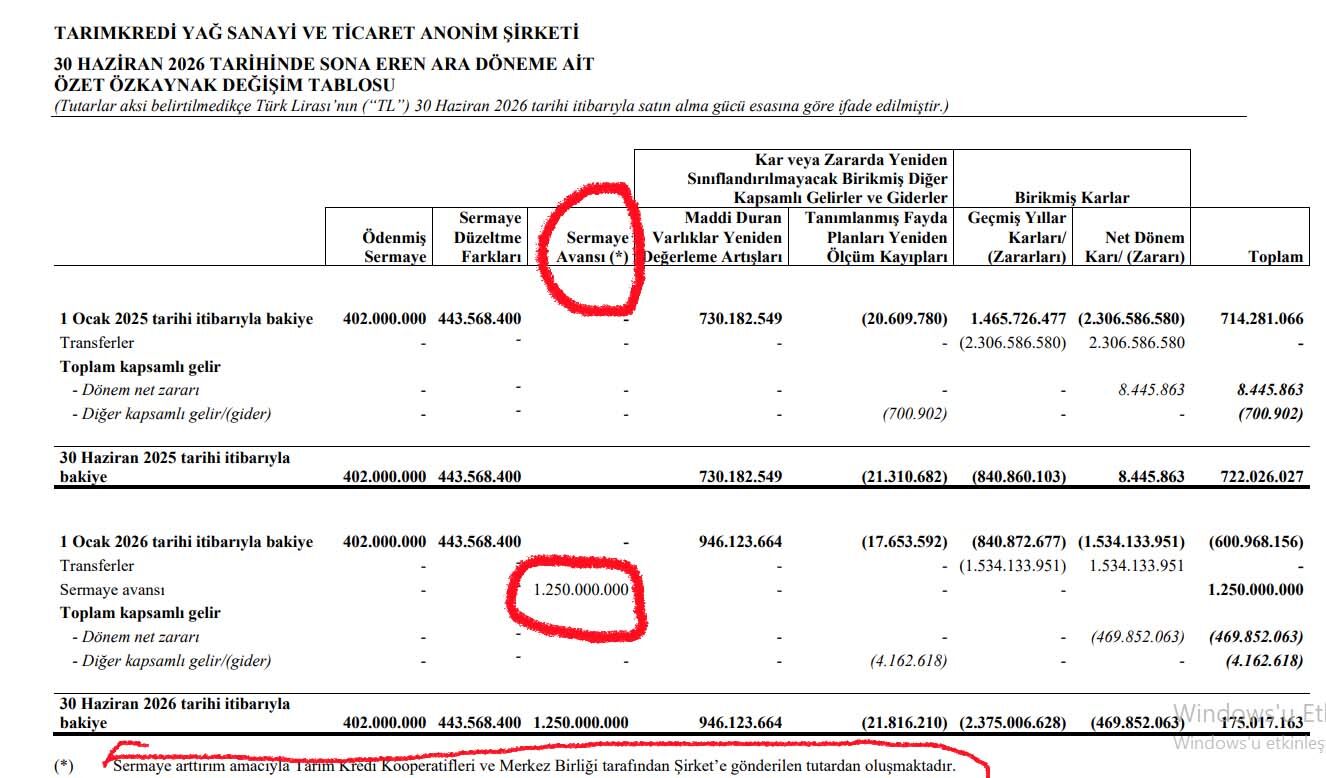Click 'Transferler' row label below 1 Ocak 2025
Image resolution: width=1326 pixels, height=778 pixels.
point(97,343)
